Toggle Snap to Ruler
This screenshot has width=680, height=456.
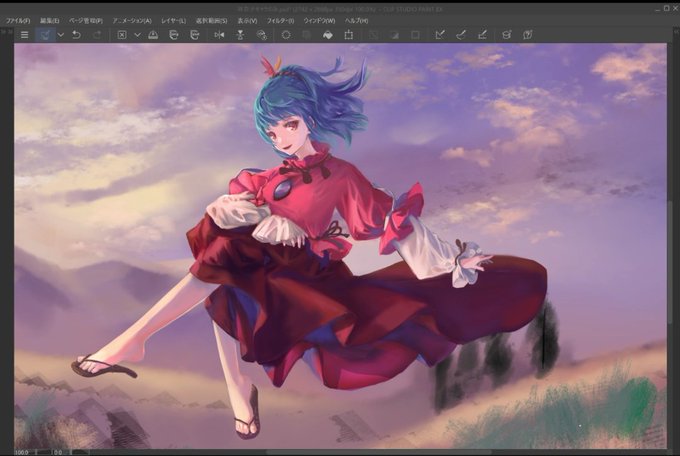[x=440, y=35]
